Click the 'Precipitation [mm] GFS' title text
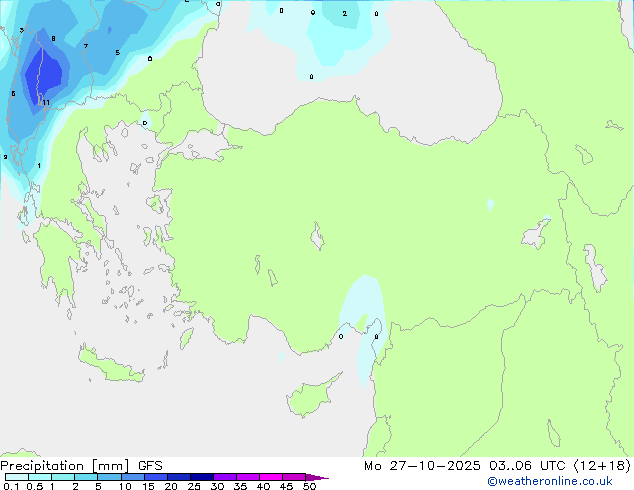634x490 pixels. (81, 466)
